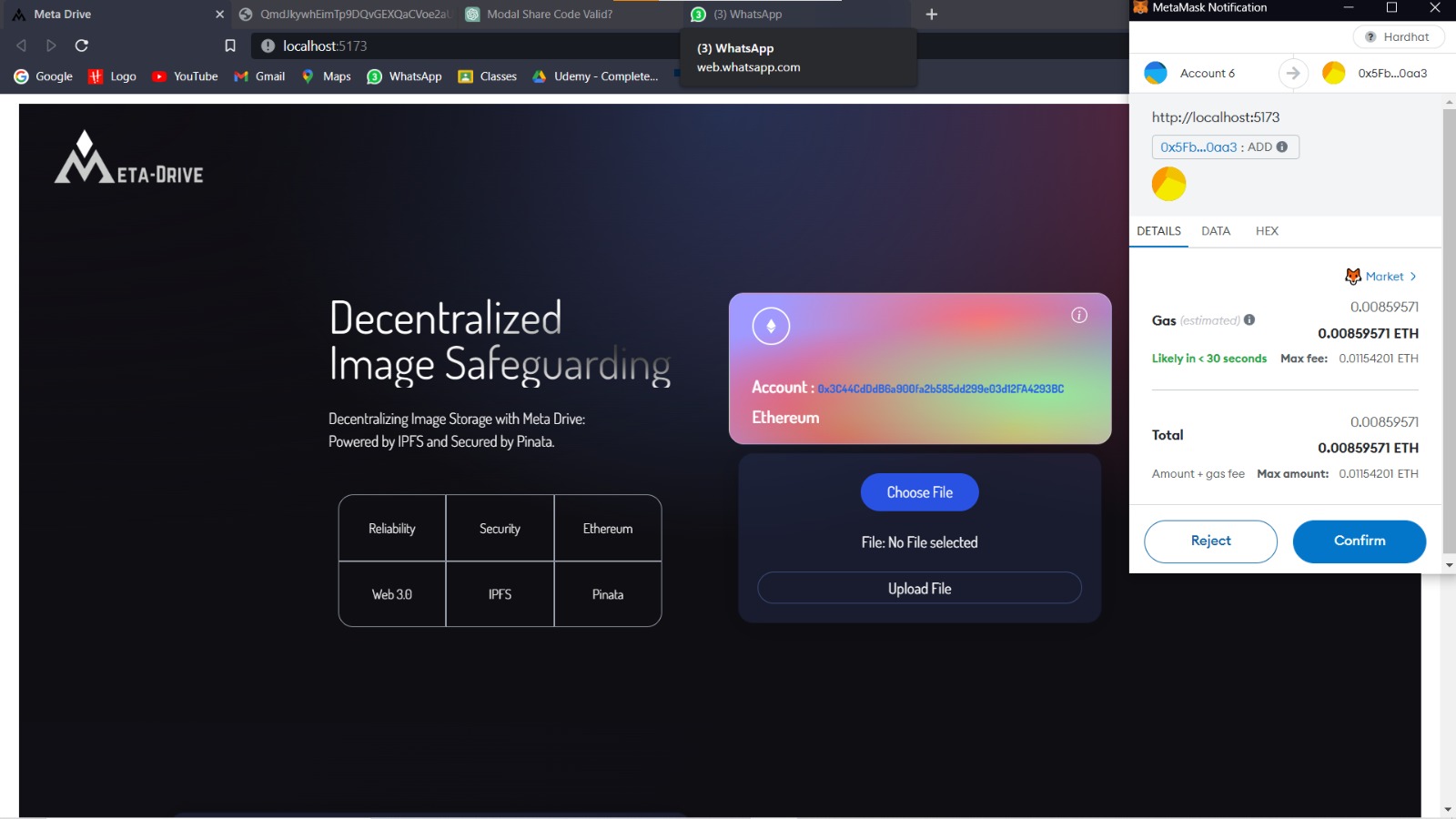Click the Max fee 0.01154201 ETH value
Image resolution: width=1456 pixels, height=819 pixels.
click(1378, 359)
